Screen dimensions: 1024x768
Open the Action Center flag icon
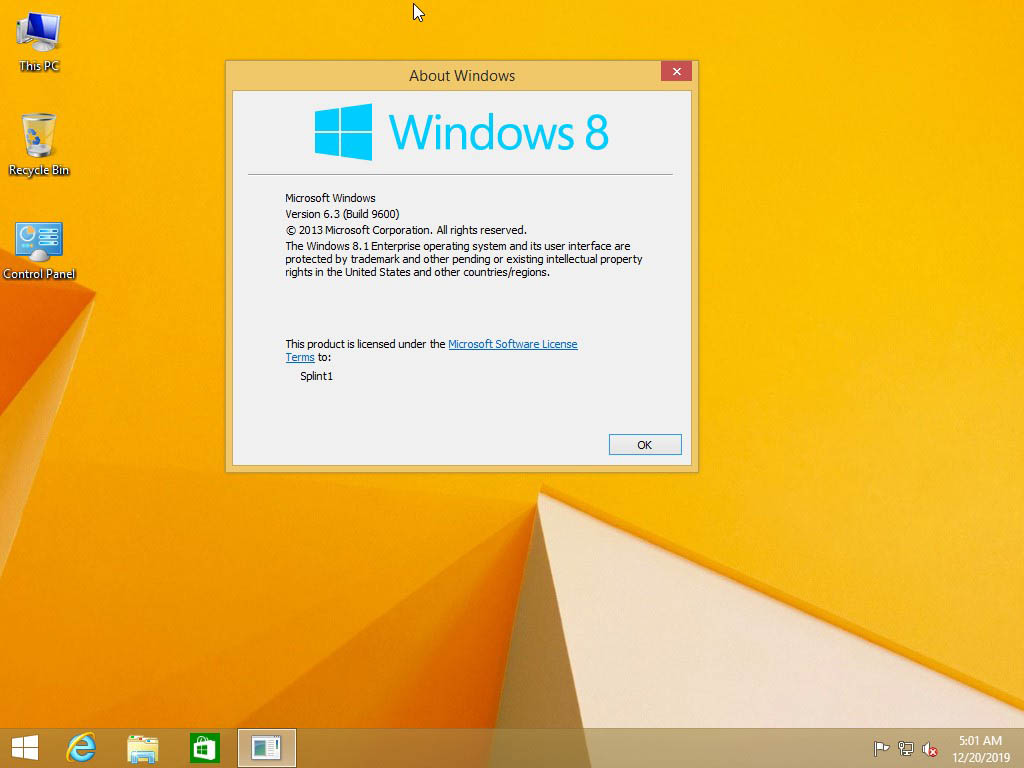click(x=881, y=748)
